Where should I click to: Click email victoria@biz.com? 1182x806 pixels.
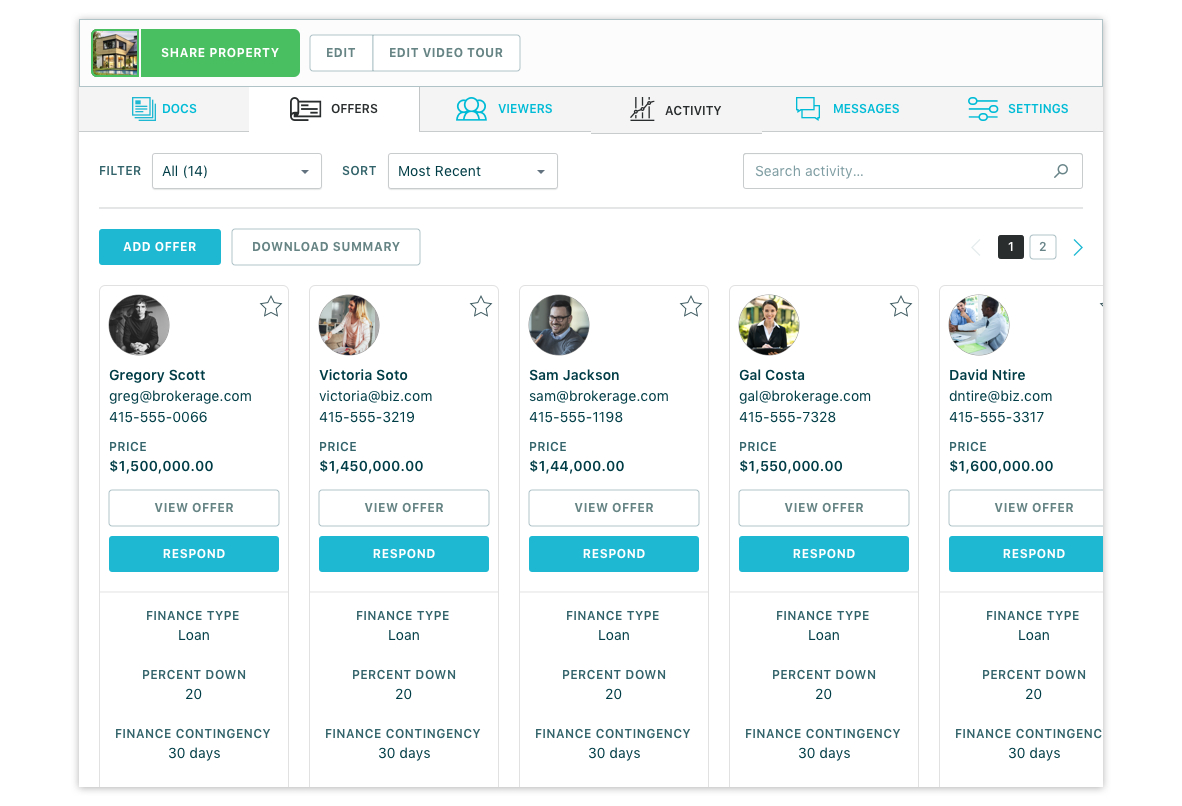(375, 397)
